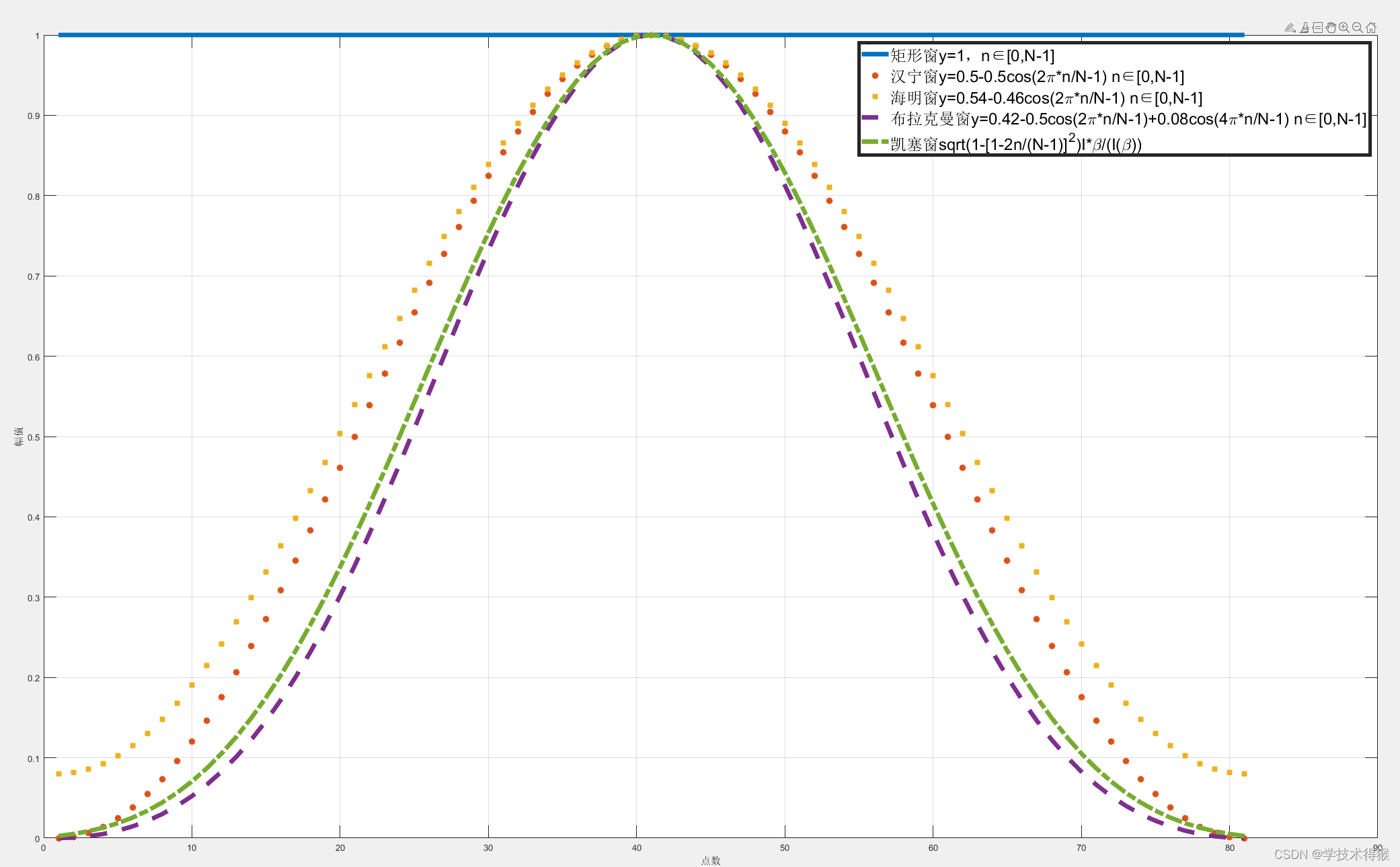This screenshot has width=1400, height=867.
Task: Activate the zoom out magnifier
Action: [1357, 28]
